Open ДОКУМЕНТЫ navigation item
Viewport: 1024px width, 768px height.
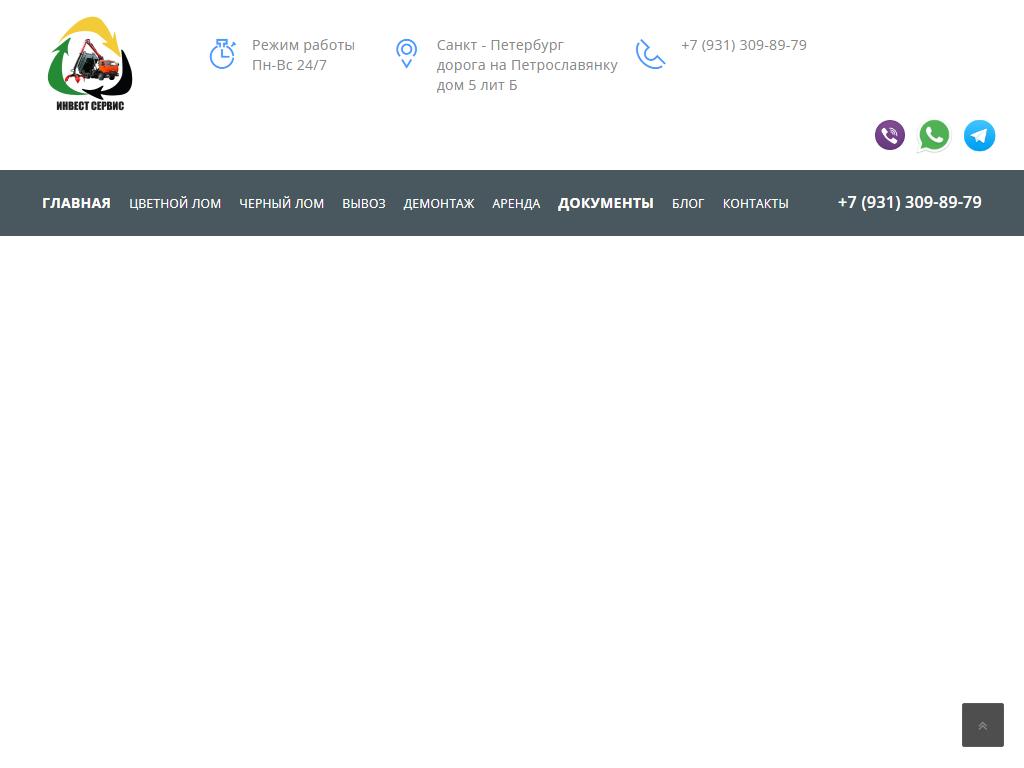tap(605, 203)
